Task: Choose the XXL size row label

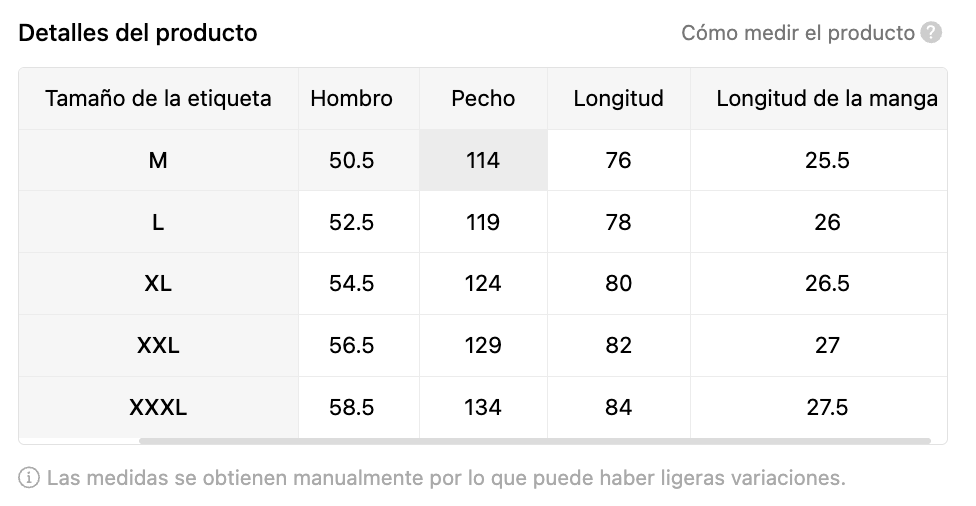Action: pos(158,346)
